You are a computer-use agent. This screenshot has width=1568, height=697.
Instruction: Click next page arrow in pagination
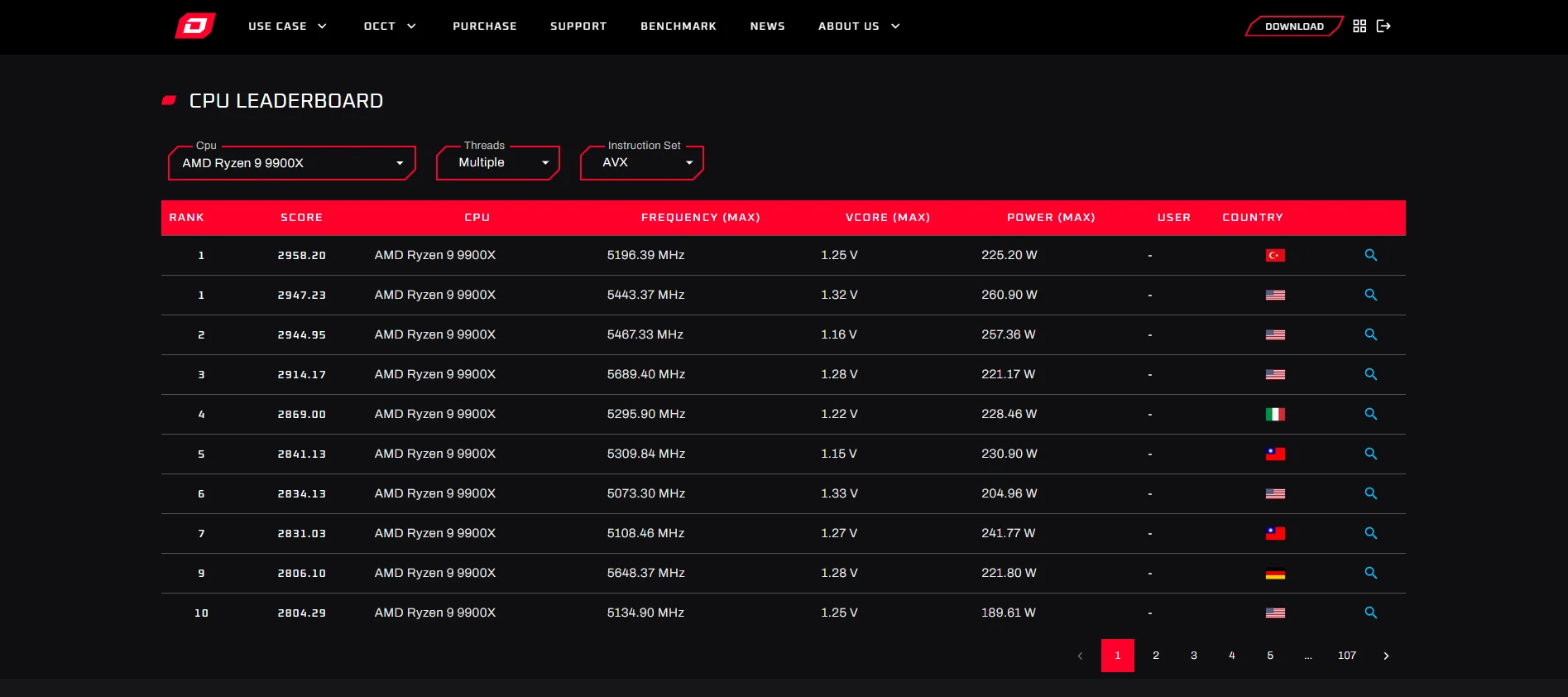(1386, 656)
